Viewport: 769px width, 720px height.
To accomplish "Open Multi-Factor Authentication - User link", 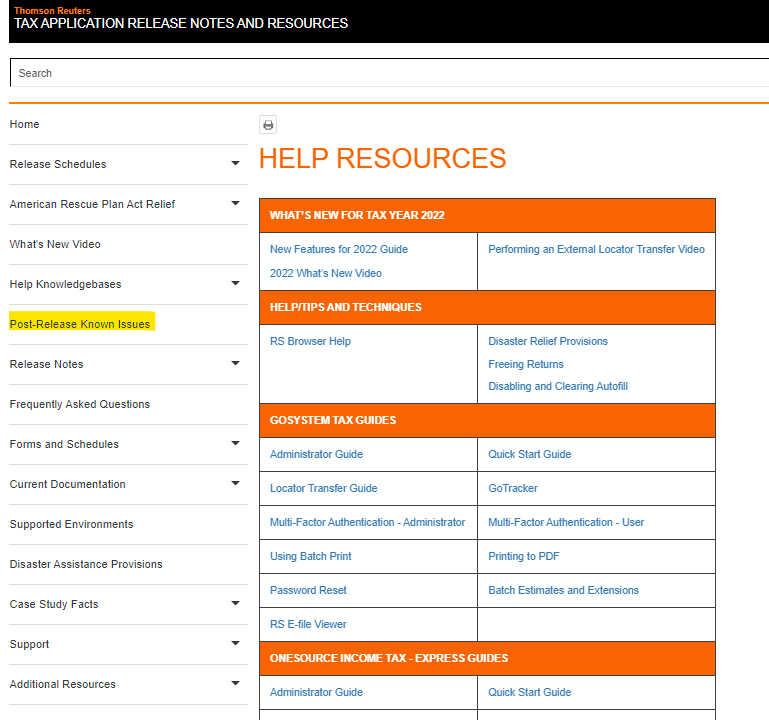I will click(x=566, y=522).
